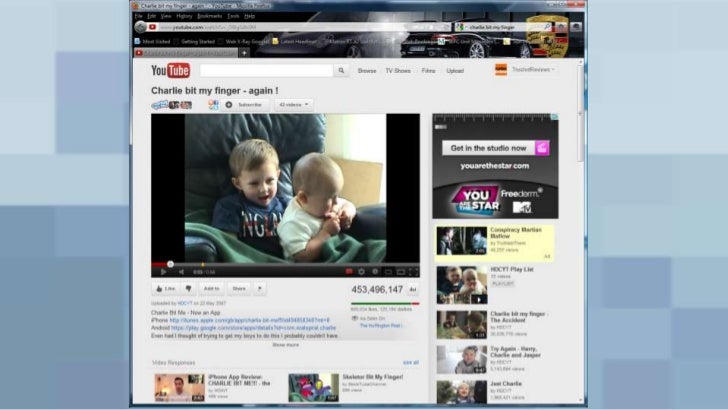The height and width of the screenshot is (410, 728).
Task: Click the orange TrustedReviews avatar icon
Action: [x=500, y=70]
